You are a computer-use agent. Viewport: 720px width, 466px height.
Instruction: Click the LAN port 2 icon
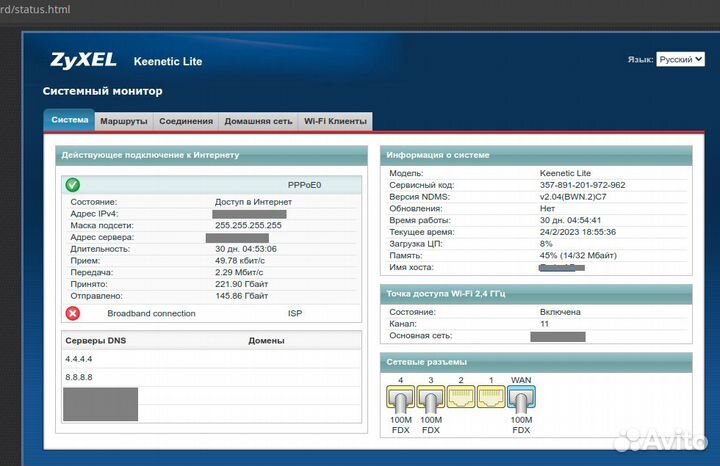click(460, 399)
